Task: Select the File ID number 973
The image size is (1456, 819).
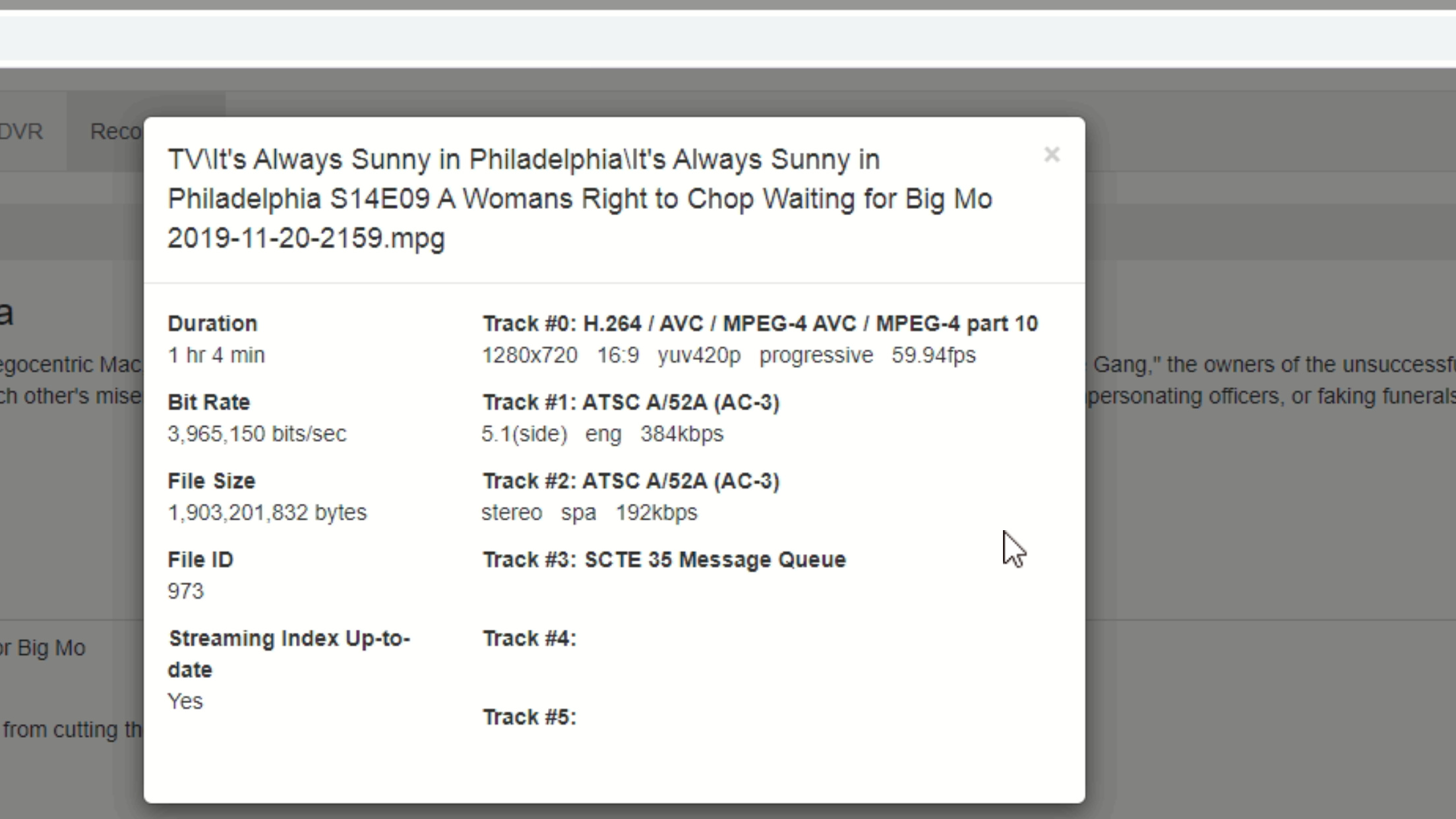Action: point(185,591)
